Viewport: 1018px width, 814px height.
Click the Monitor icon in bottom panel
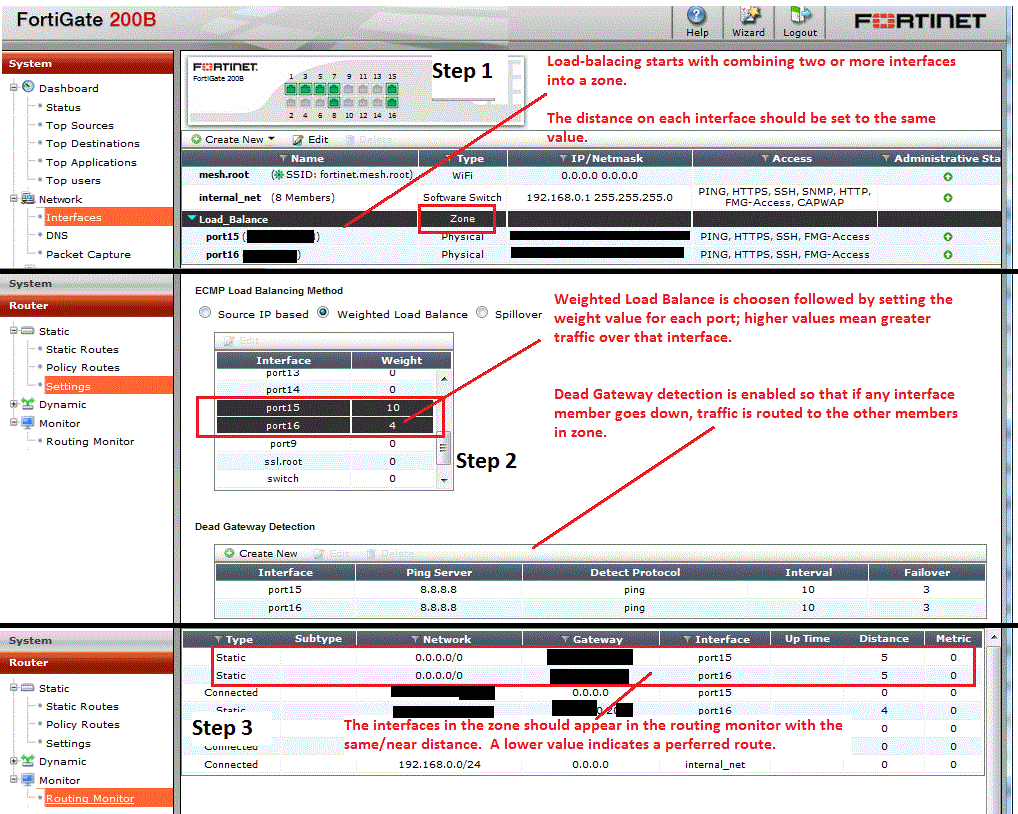pyautogui.click(x=28, y=780)
